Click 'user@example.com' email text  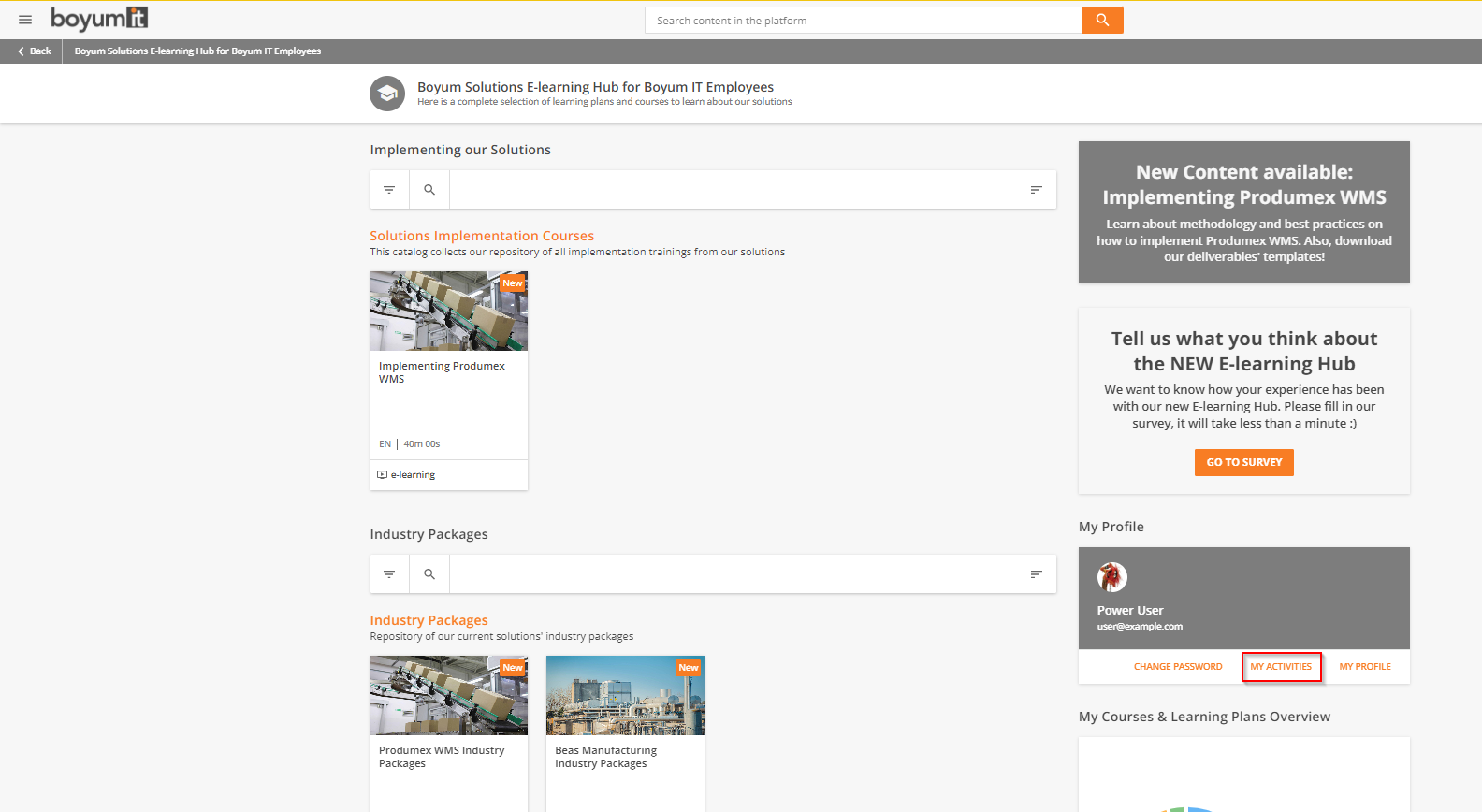1140,627
